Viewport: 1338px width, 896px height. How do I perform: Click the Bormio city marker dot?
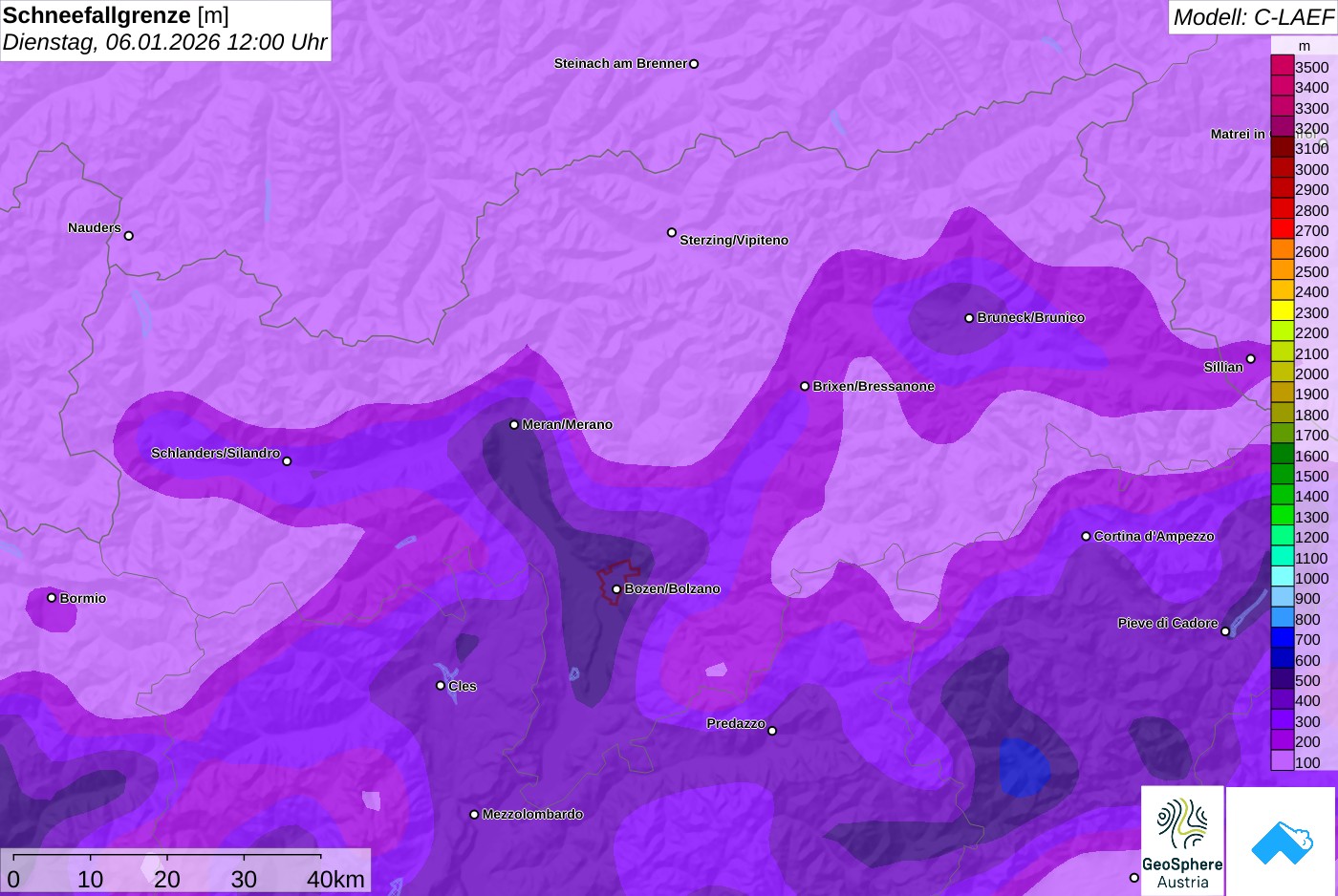tap(52, 597)
